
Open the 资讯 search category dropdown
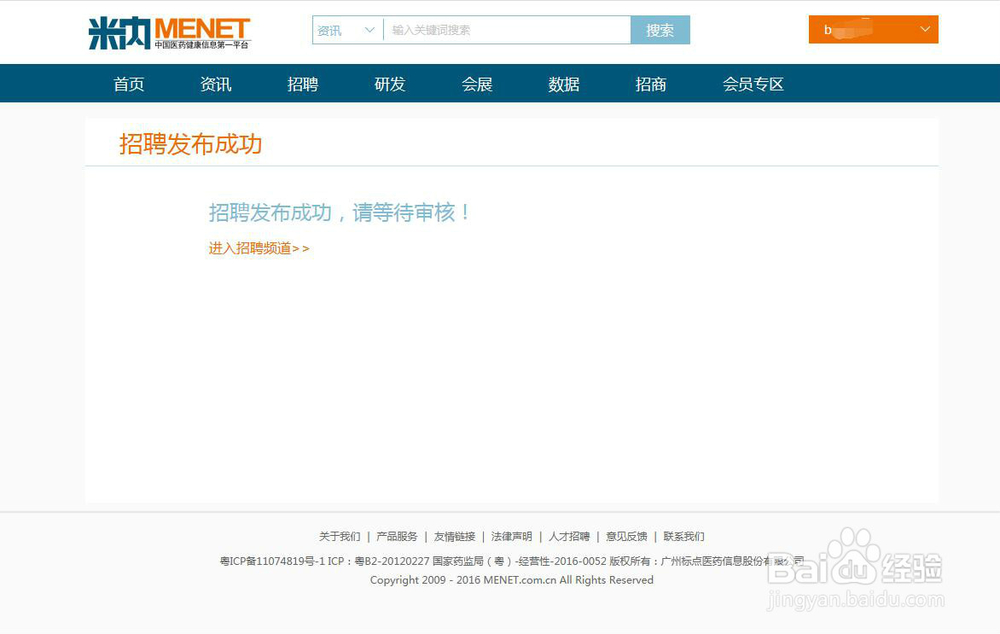click(345, 30)
